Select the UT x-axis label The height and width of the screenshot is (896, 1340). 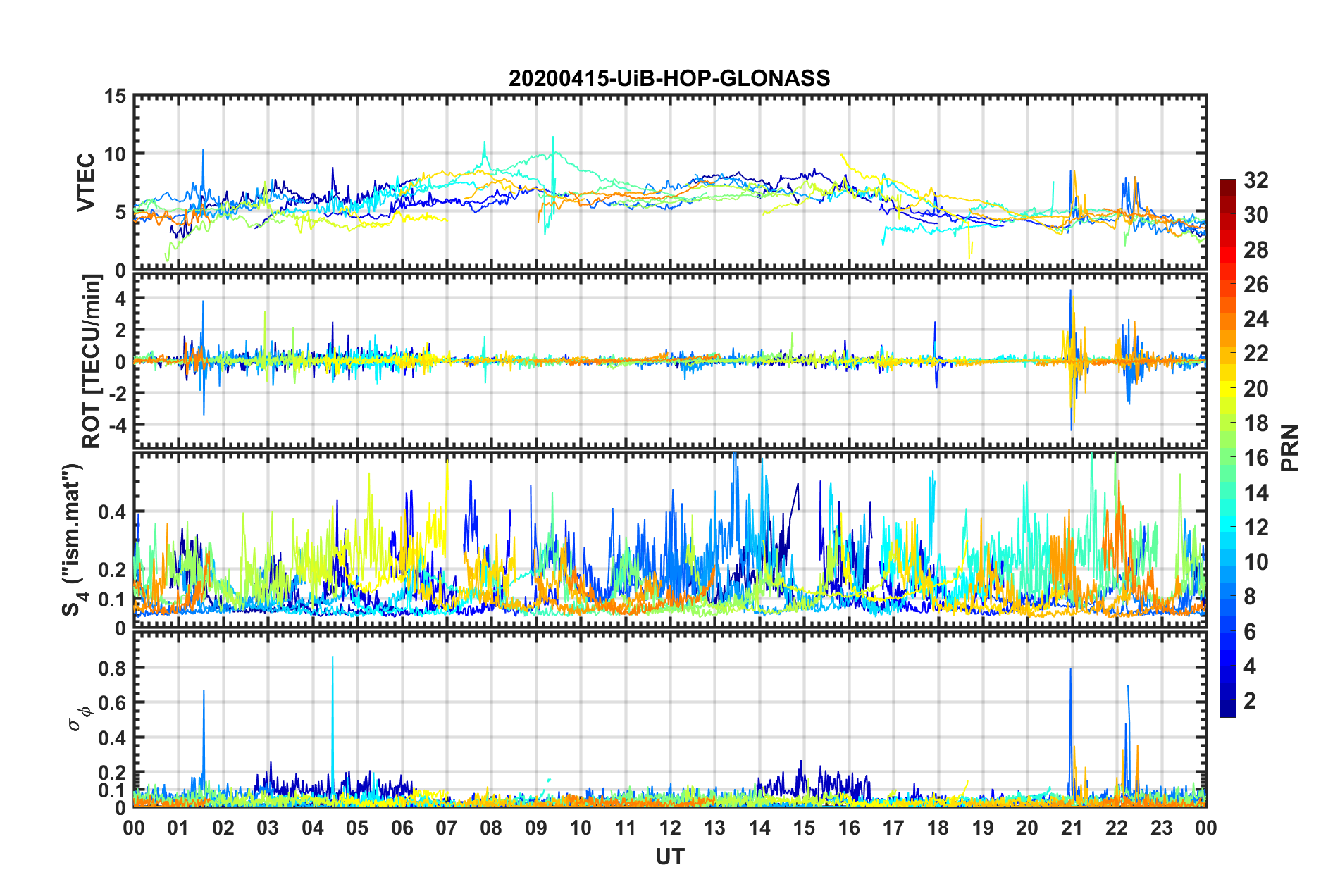click(x=670, y=857)
